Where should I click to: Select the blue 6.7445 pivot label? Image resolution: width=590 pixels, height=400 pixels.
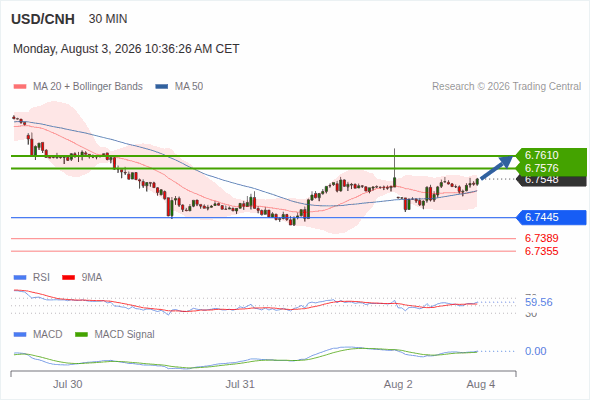pyautogui.click(x=552, y=217)
